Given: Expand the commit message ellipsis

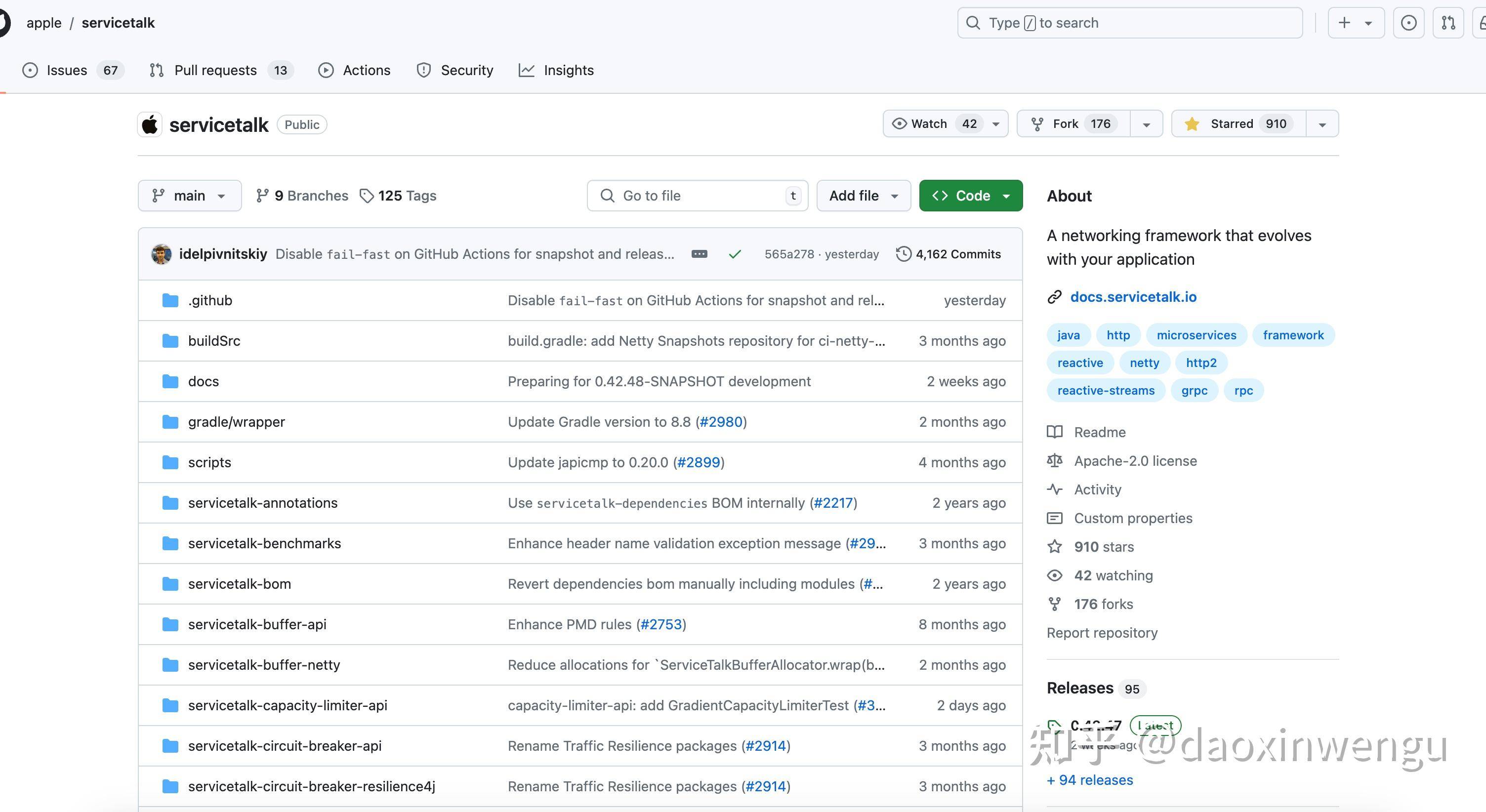Looking at the screenshot, I should point(699,254).
